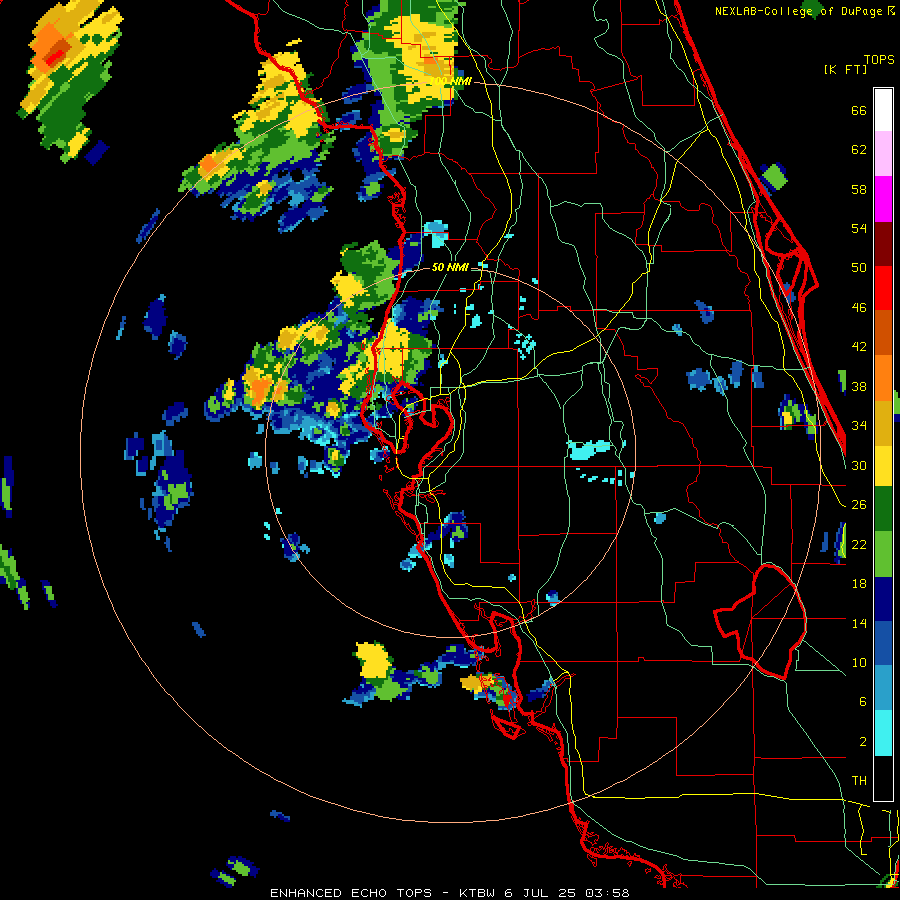Click the 58 legend value

859,189
